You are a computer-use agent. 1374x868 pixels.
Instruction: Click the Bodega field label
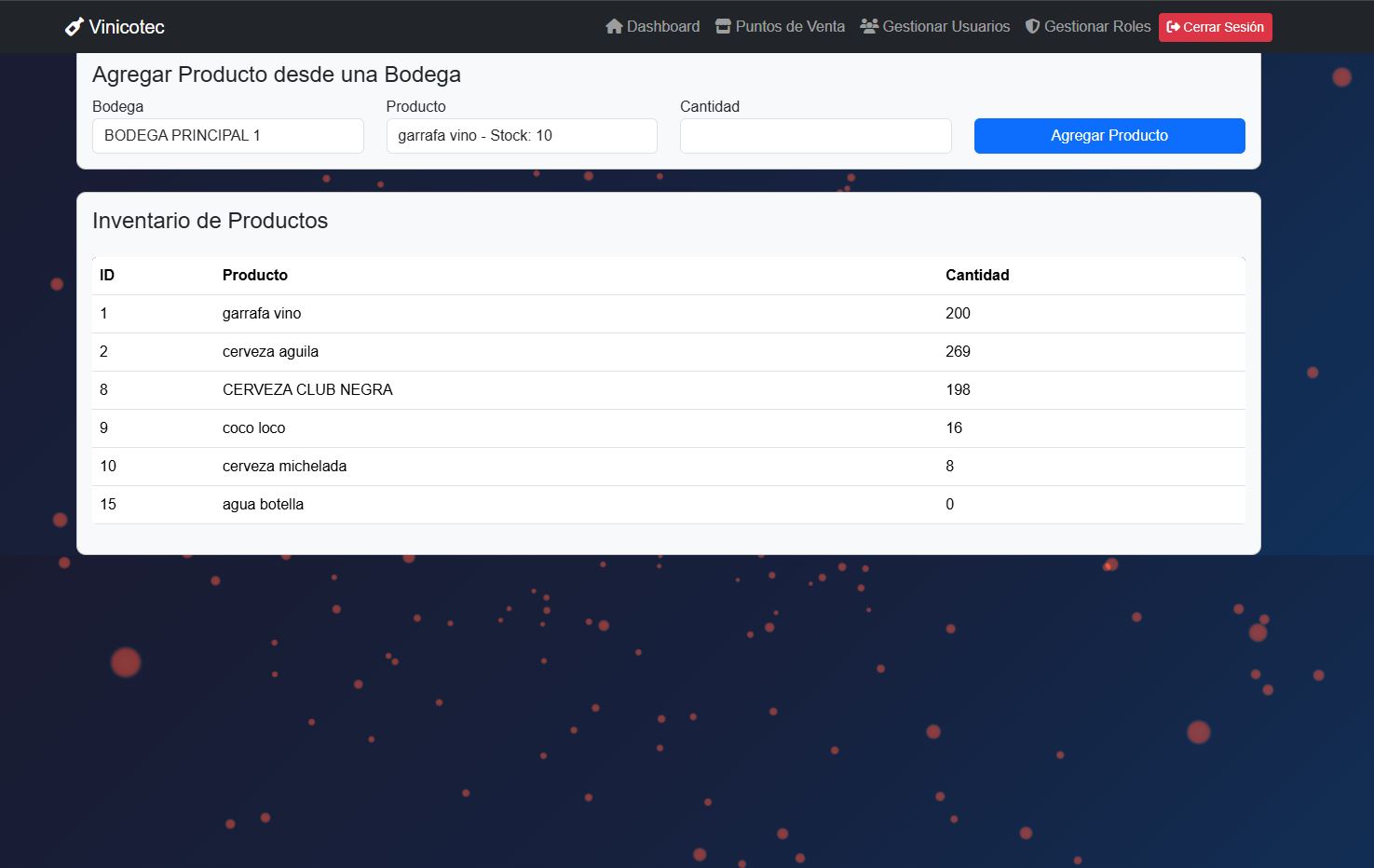point(118,106)
